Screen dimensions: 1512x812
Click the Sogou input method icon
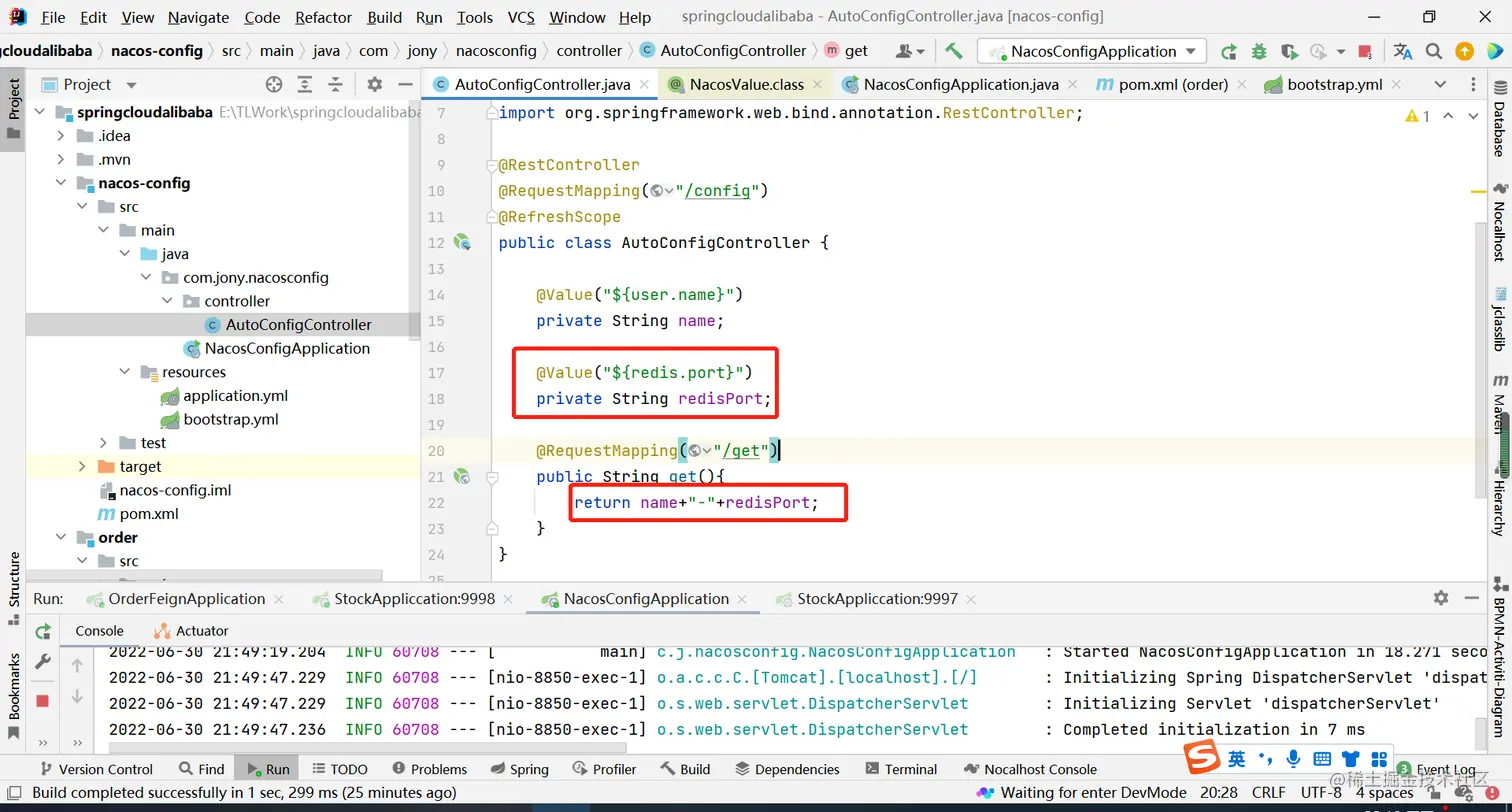[1203, 759]
